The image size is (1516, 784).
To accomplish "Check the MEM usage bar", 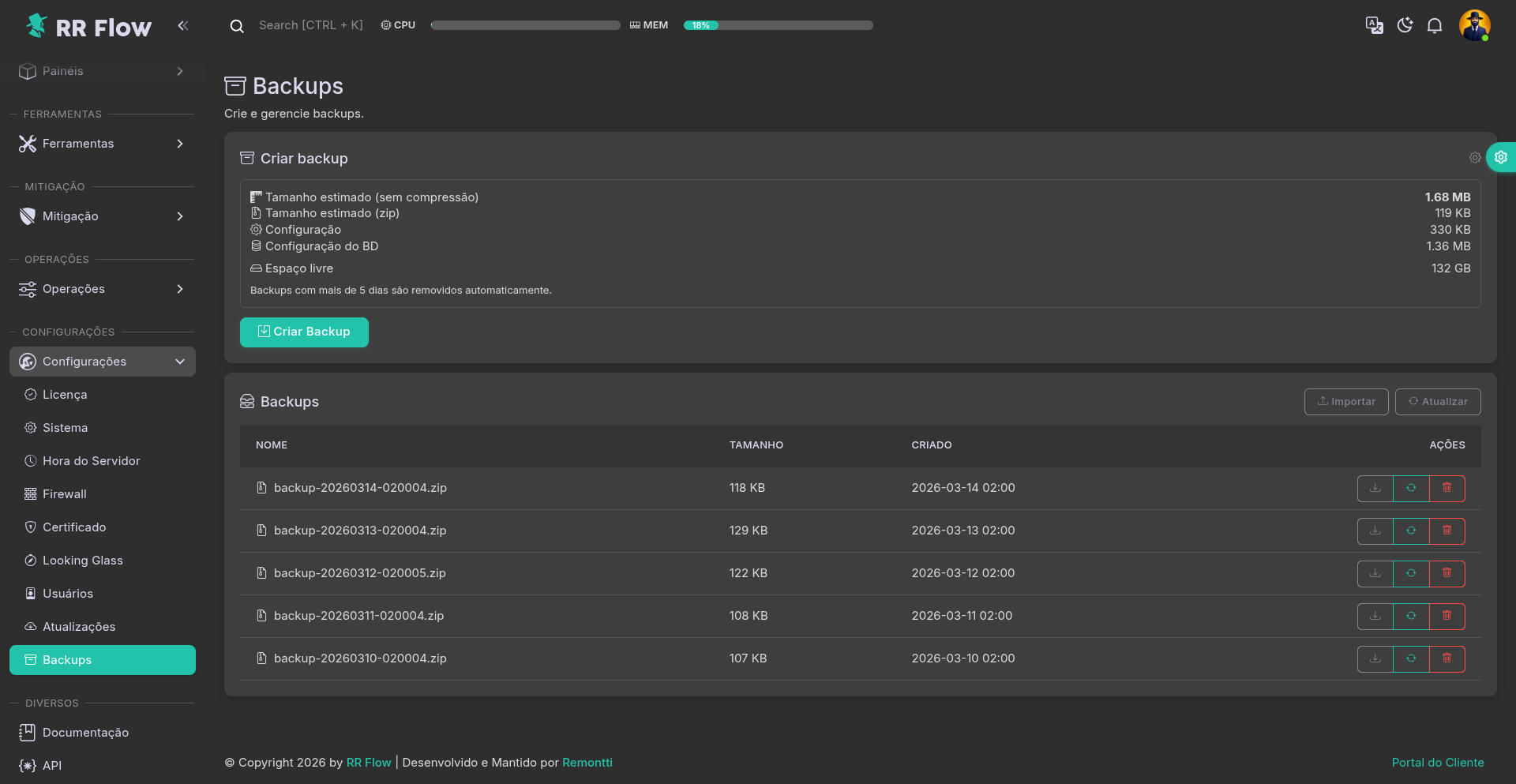I will tap(778, 24).
